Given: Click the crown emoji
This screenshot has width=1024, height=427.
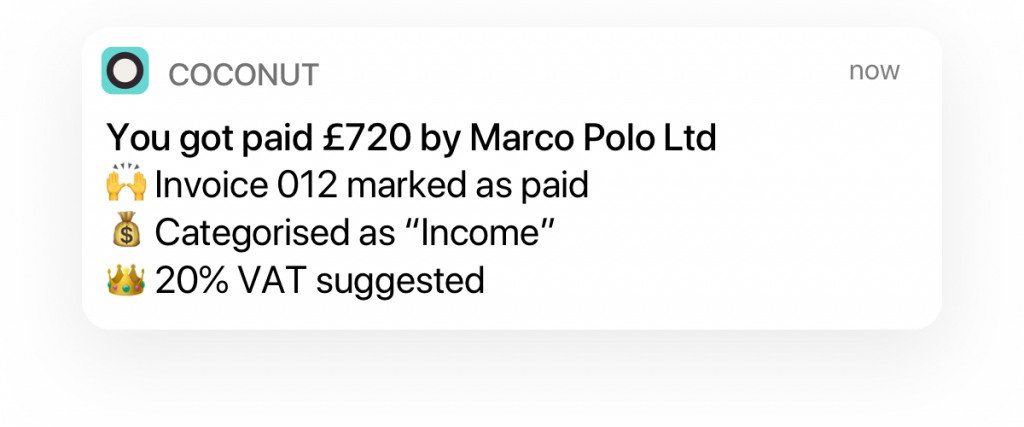Looking at the screenshot, I should tap(126, 280).
